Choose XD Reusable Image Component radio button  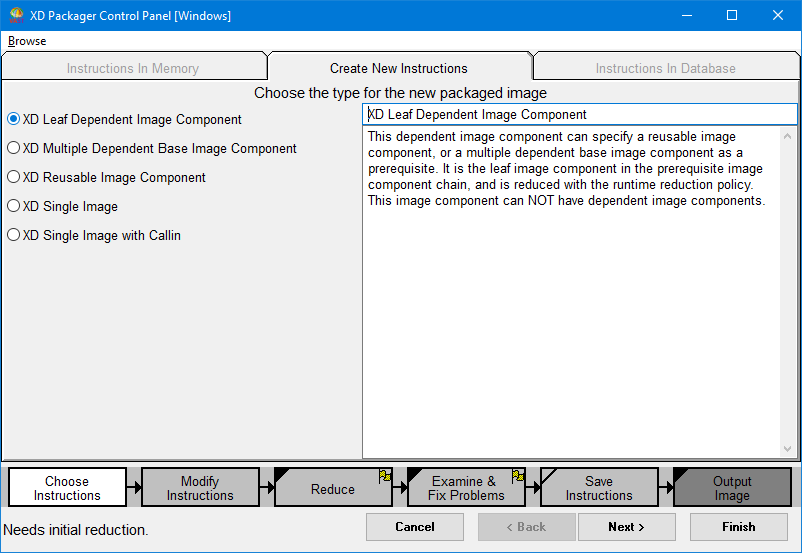click(14, 177)
